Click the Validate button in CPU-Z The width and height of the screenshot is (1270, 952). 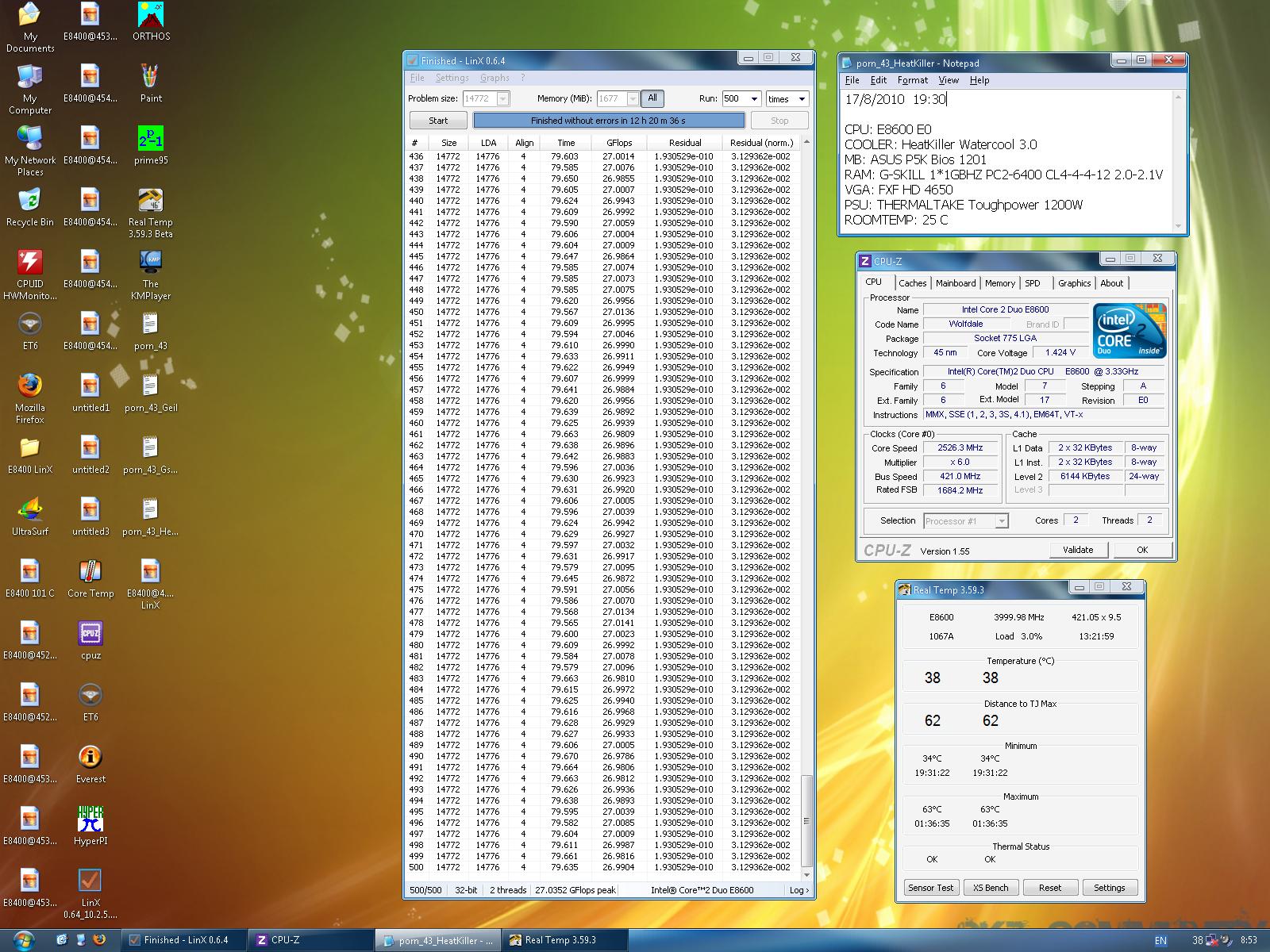1077,550
